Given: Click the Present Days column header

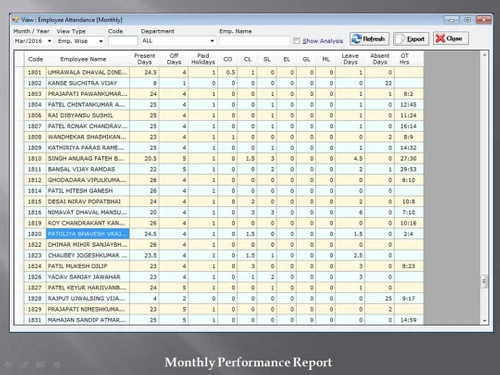Looking at the screenshot, I should (144, 59).
